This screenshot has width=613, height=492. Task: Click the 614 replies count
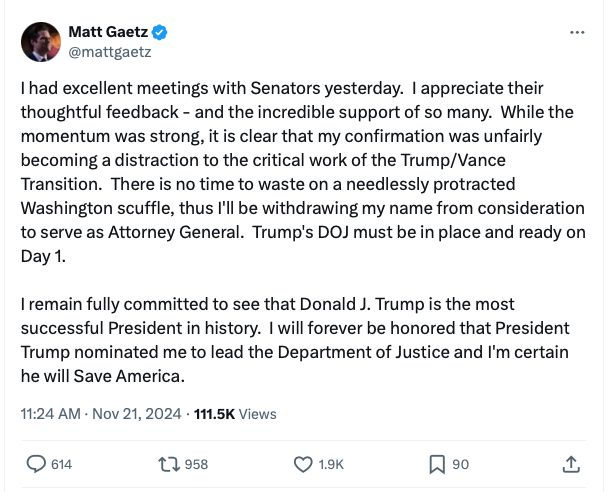click(x=61, y=464)
